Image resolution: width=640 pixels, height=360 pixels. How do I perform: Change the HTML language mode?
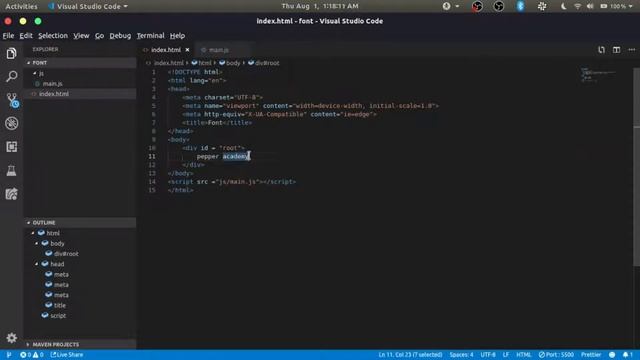coord(524,355)
